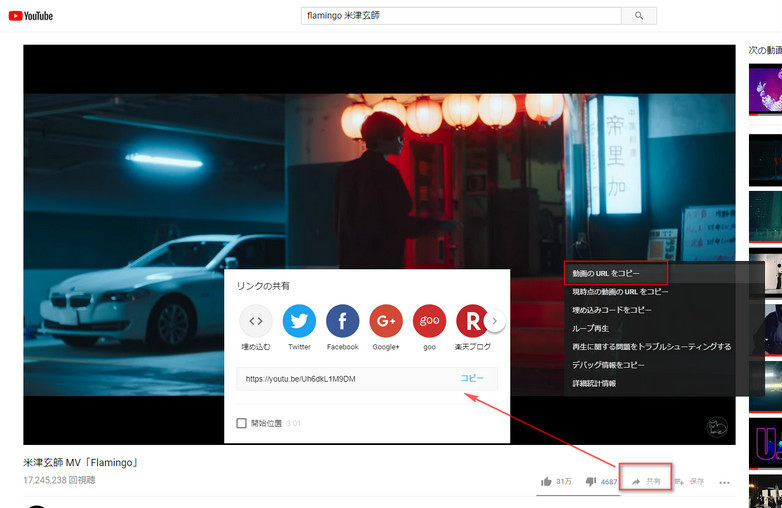This screenshot has height=508, width=782.
Task: Share via the Facebook icon
Action: pos(343,321)
